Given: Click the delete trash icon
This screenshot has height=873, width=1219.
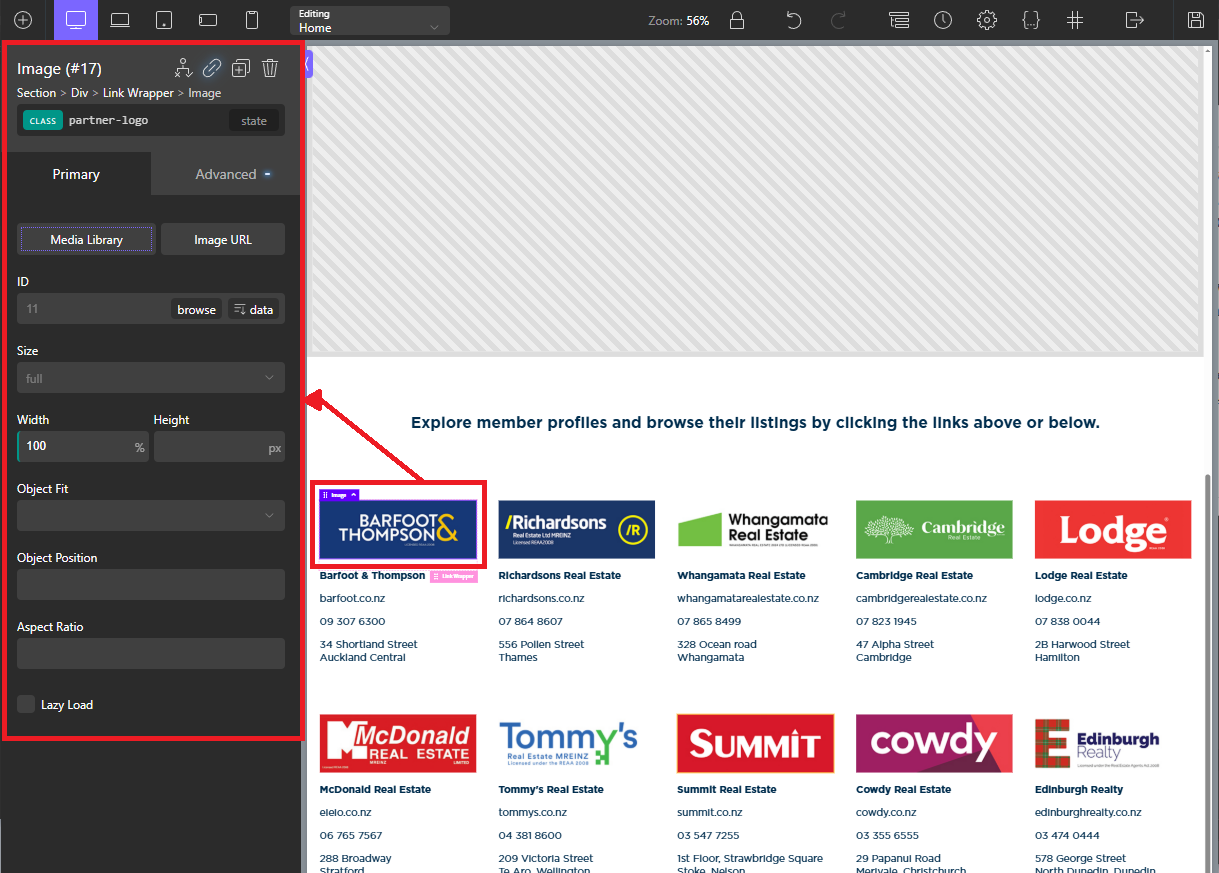Looking at the screenshot, I should click(270, 68).
